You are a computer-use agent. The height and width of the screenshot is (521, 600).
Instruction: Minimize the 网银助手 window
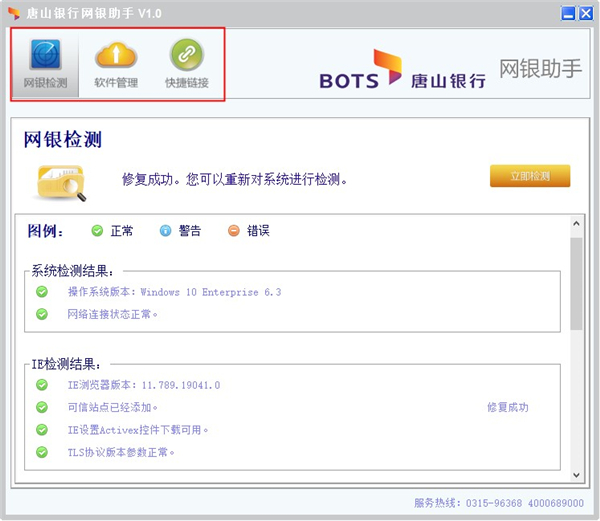568,13
